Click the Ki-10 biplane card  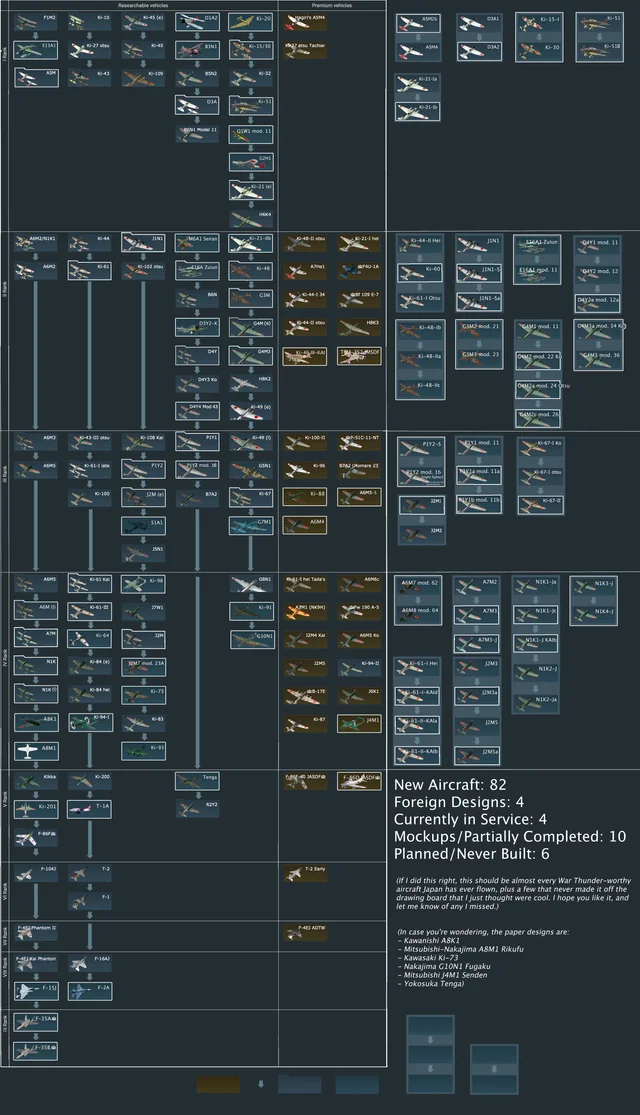(x=90, y=22)
